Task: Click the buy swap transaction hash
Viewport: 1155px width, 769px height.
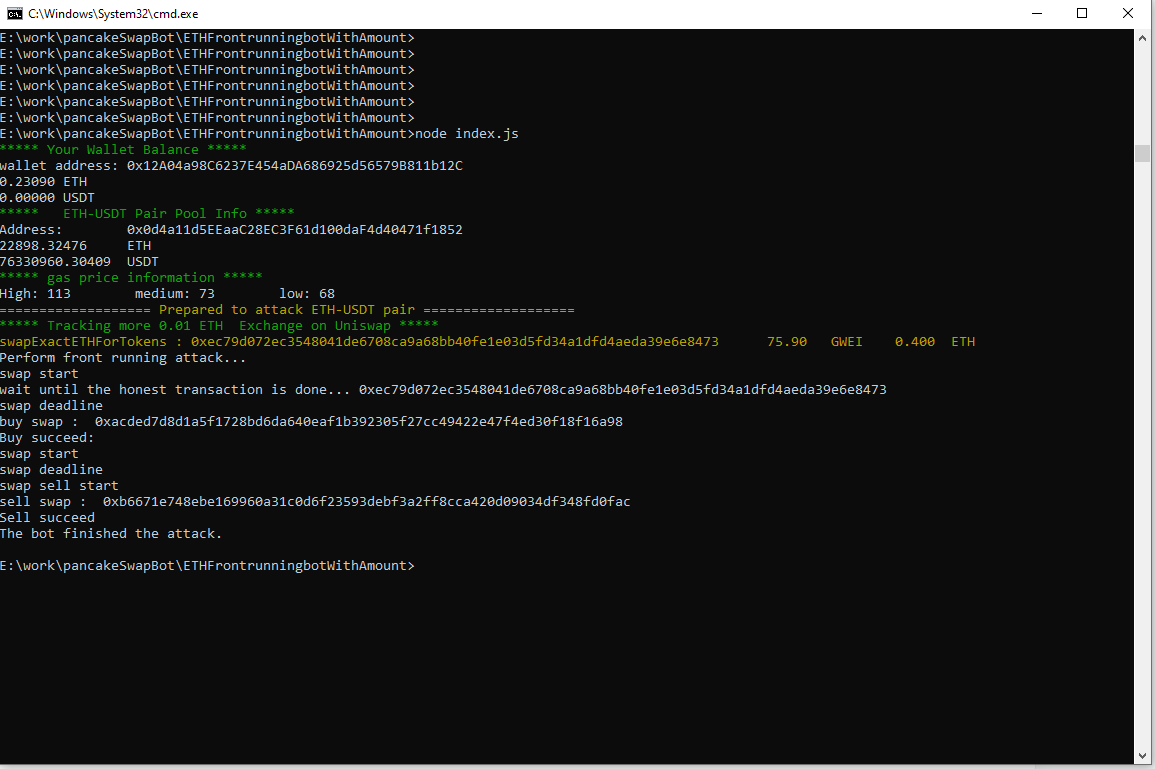Action: coord(358,422)
